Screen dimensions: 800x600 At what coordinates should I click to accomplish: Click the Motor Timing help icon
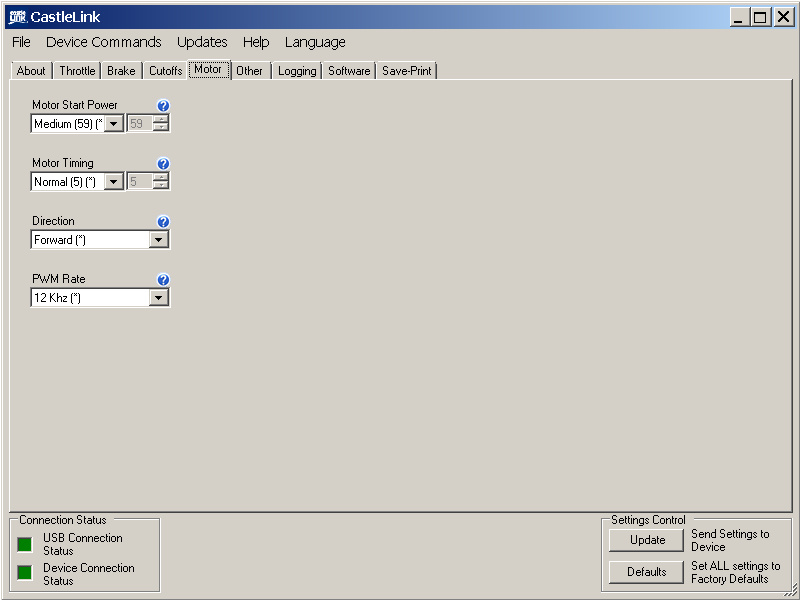pyautogui.click(x=164, y=164)
